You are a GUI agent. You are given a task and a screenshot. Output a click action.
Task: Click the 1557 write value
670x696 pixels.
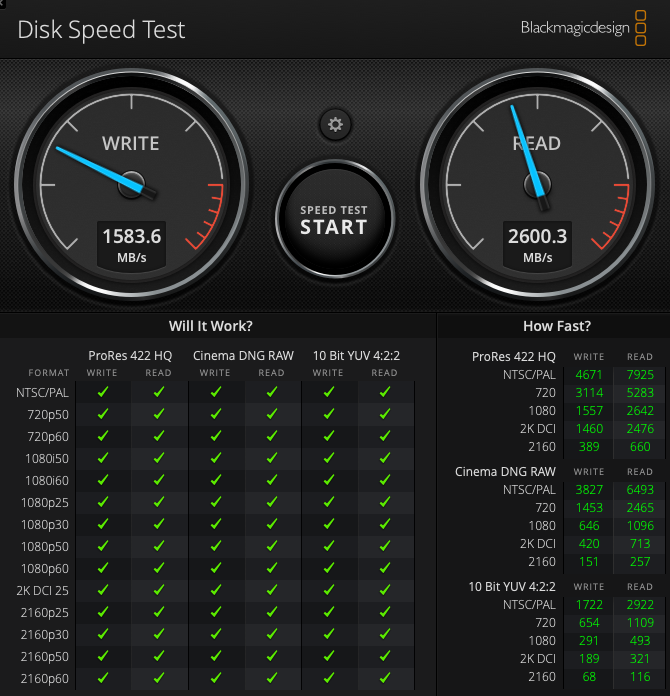(x=589, y=411)
